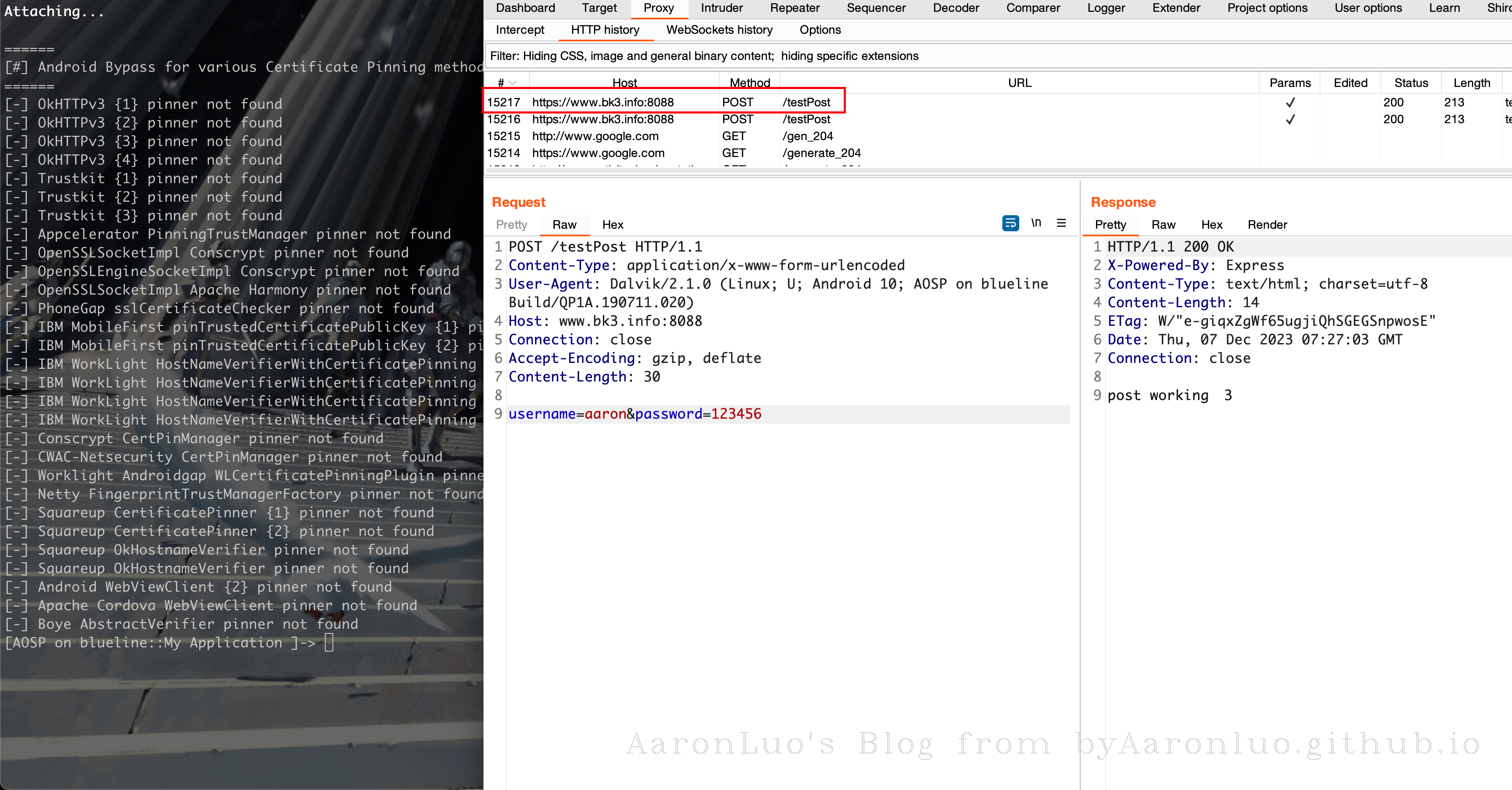Screen dimensions: 1512x790
Task: Sort history by the Length column header
Action: tap(1471, 83)
